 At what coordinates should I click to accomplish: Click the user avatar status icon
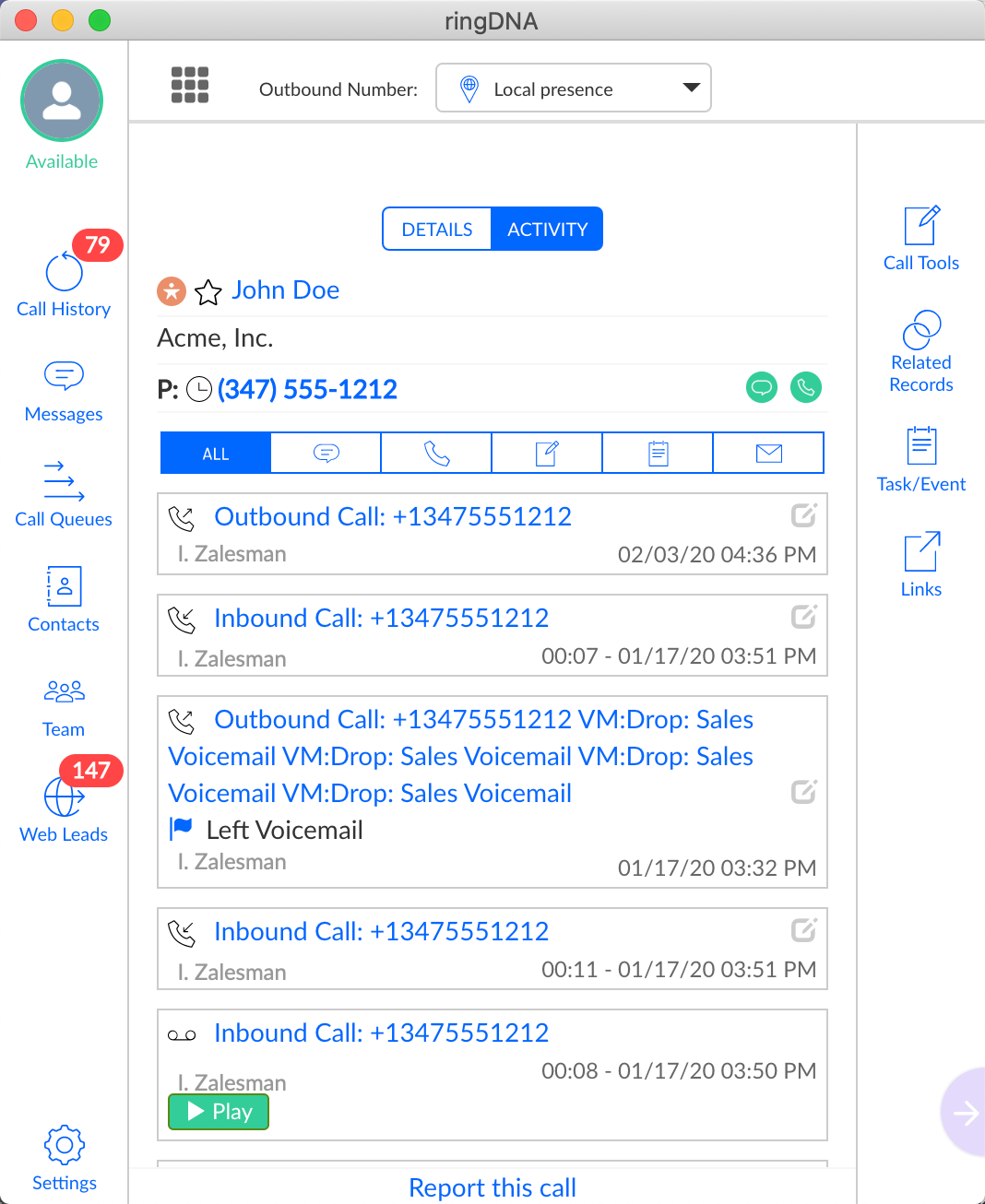tap(62, 100)
